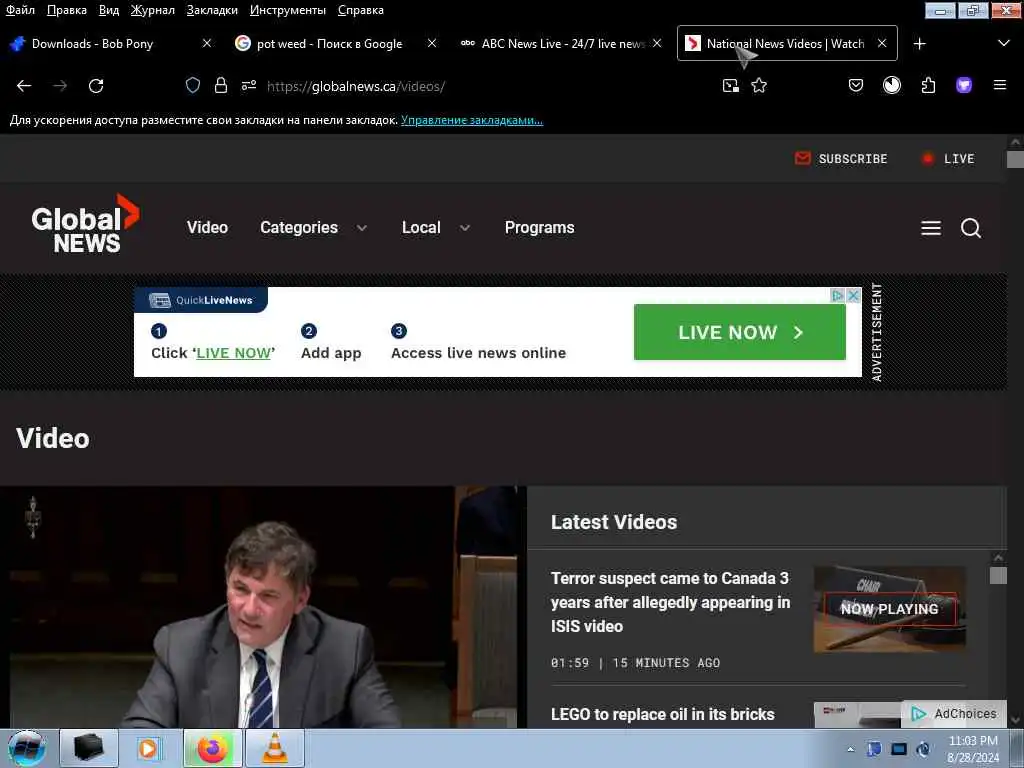Open the black box taskbar application icon
Viewport: 1024px width, 768px height.
click(88, 748)
